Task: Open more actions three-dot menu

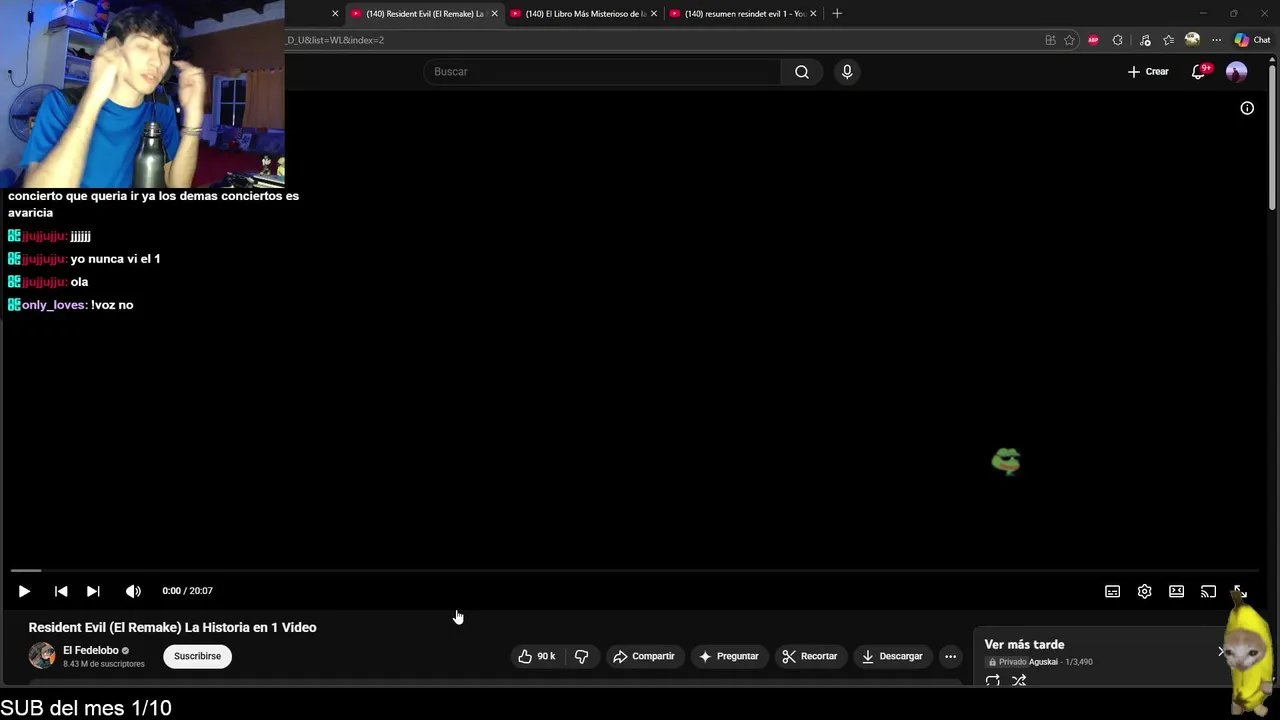Action: click(950, 656)
